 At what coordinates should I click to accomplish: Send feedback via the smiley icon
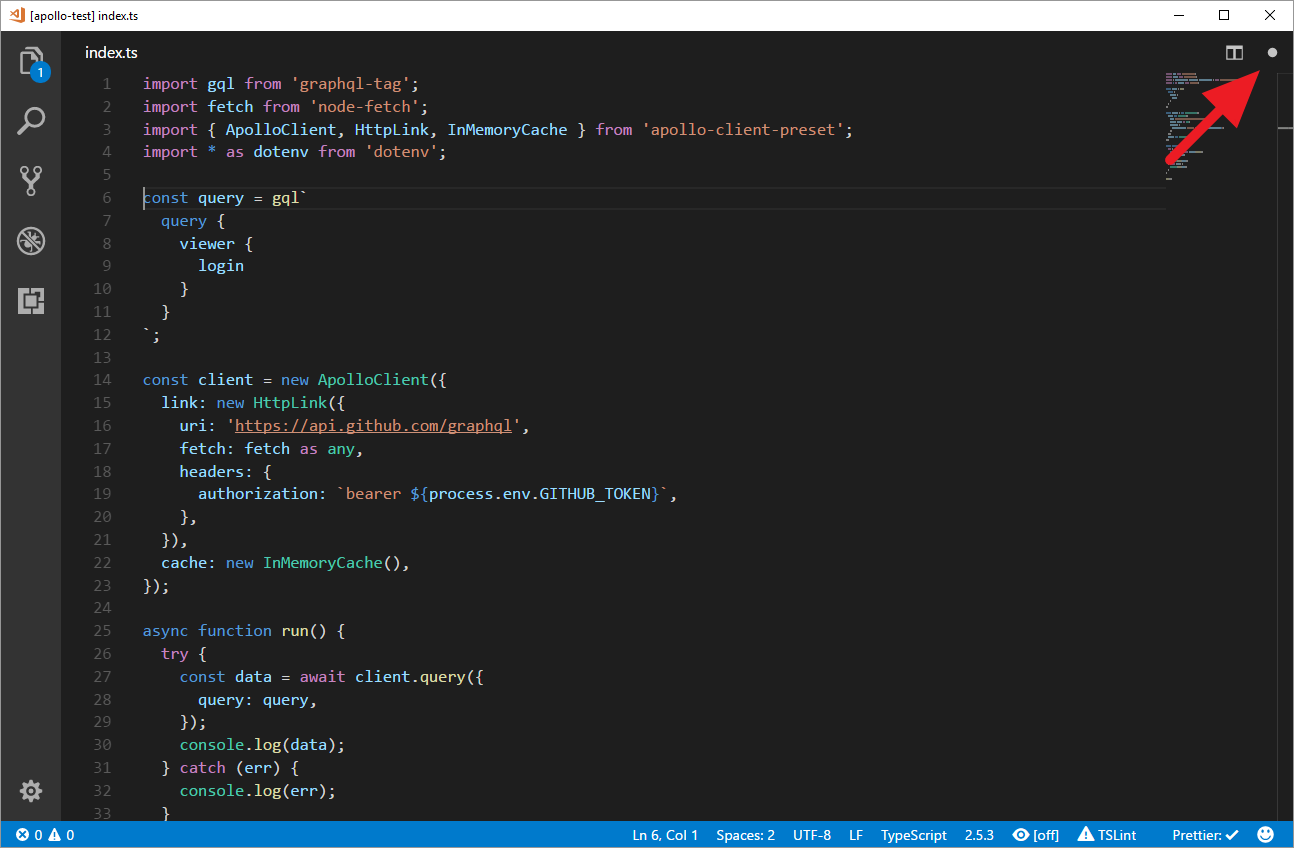click(x=1266, y=834)
